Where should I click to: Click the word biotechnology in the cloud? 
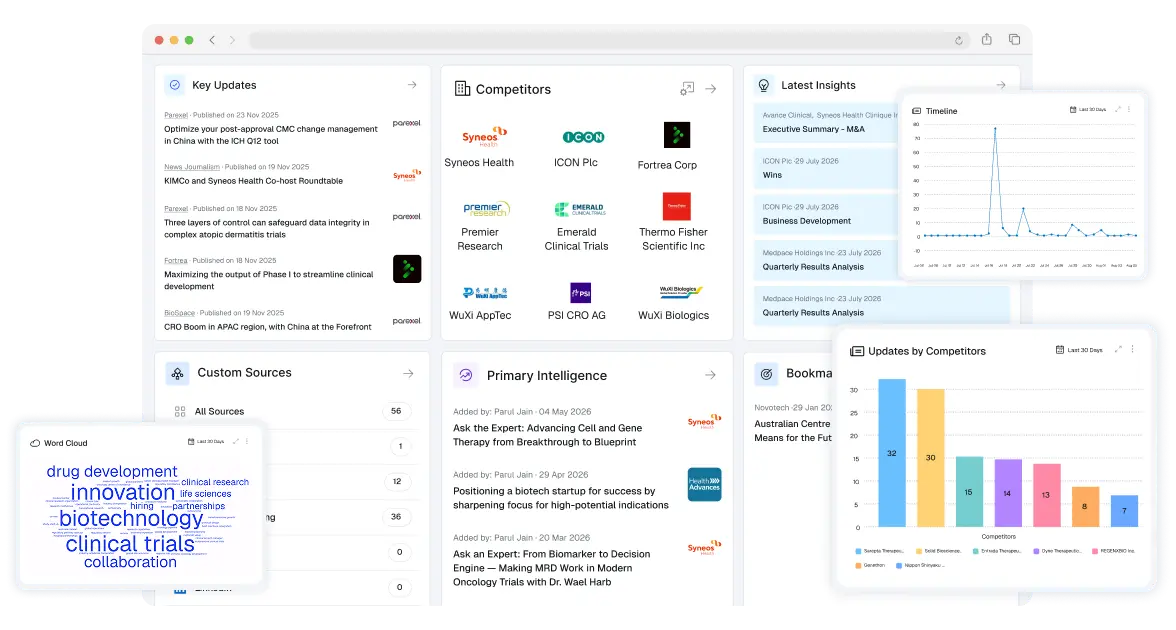131,518
